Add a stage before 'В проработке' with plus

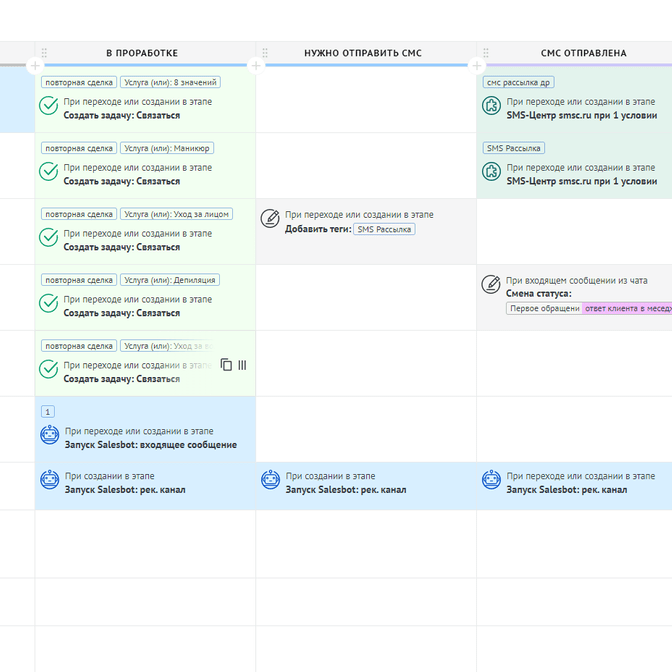click(35, 66)
